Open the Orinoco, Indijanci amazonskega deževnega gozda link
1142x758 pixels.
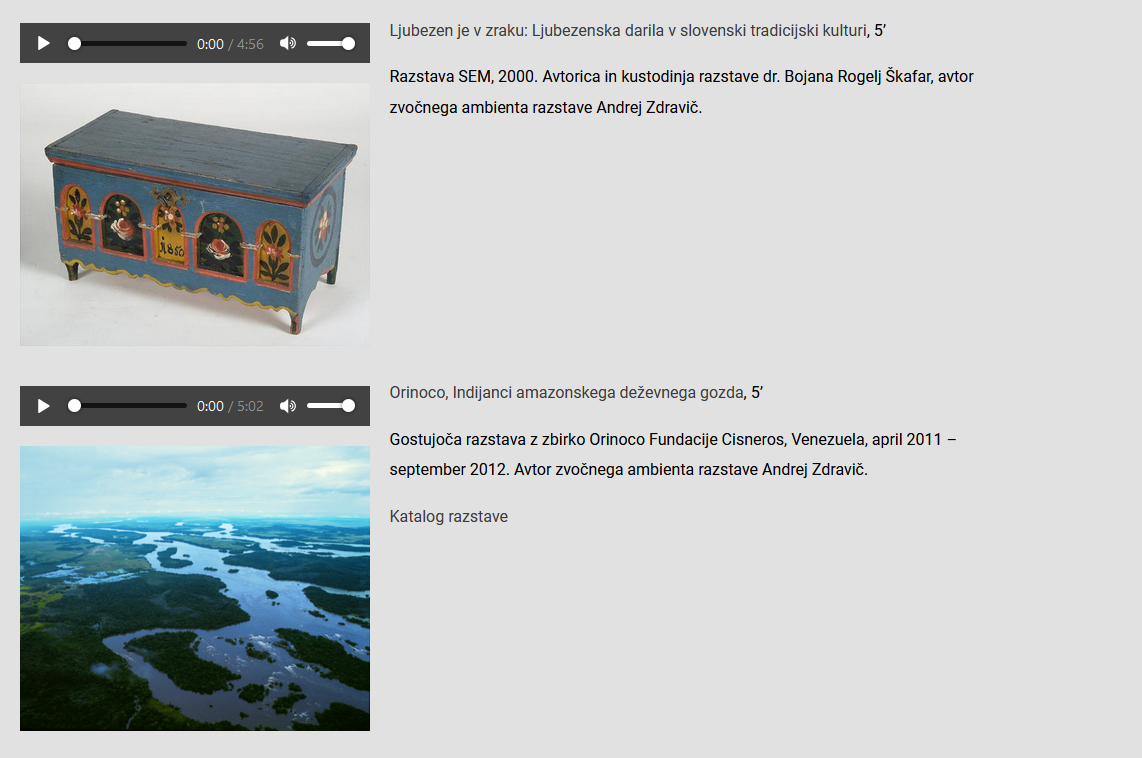(x=567, y=392)
